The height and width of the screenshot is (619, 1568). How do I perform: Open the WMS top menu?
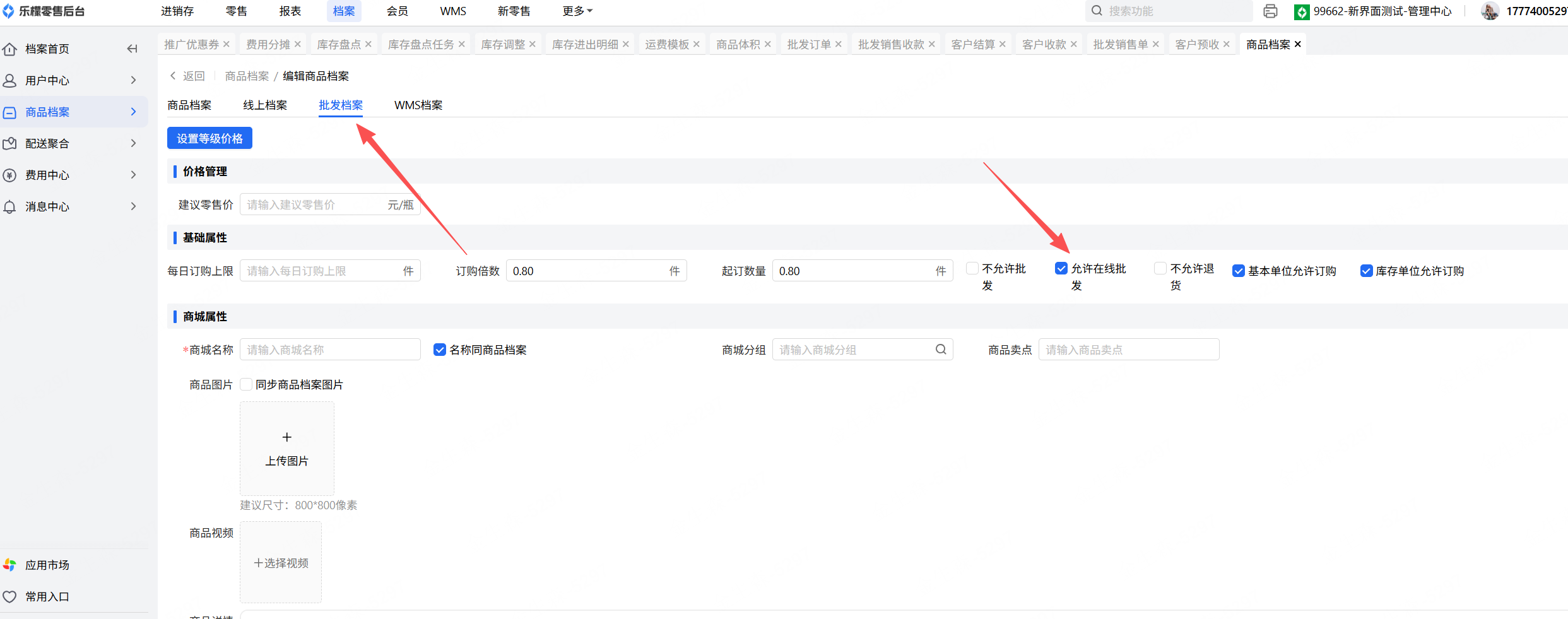click(x=453, y=11)
